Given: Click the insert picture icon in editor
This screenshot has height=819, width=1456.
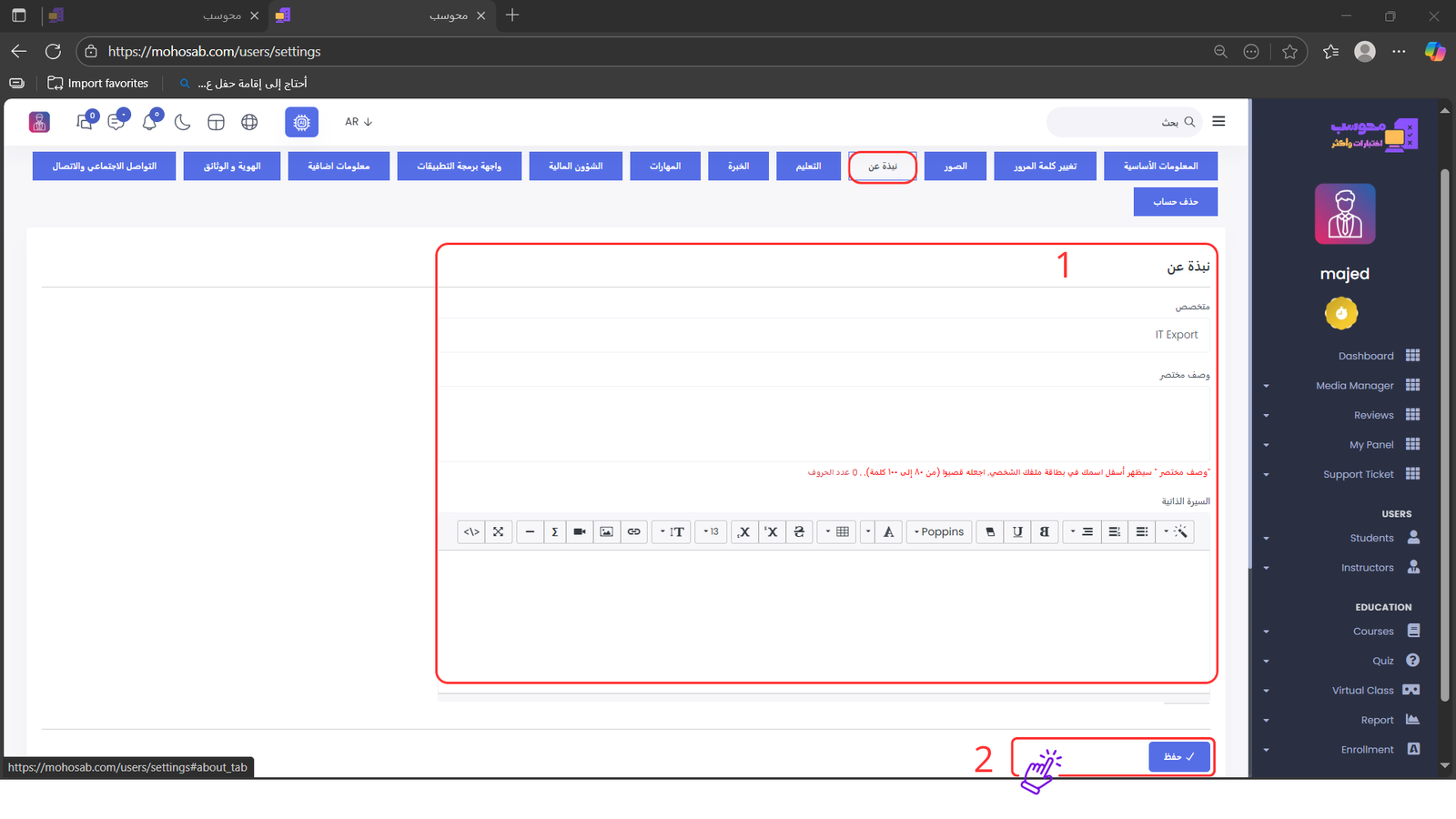Looking at the screenshot, I should pyautogui.click(x=607, y=532).
